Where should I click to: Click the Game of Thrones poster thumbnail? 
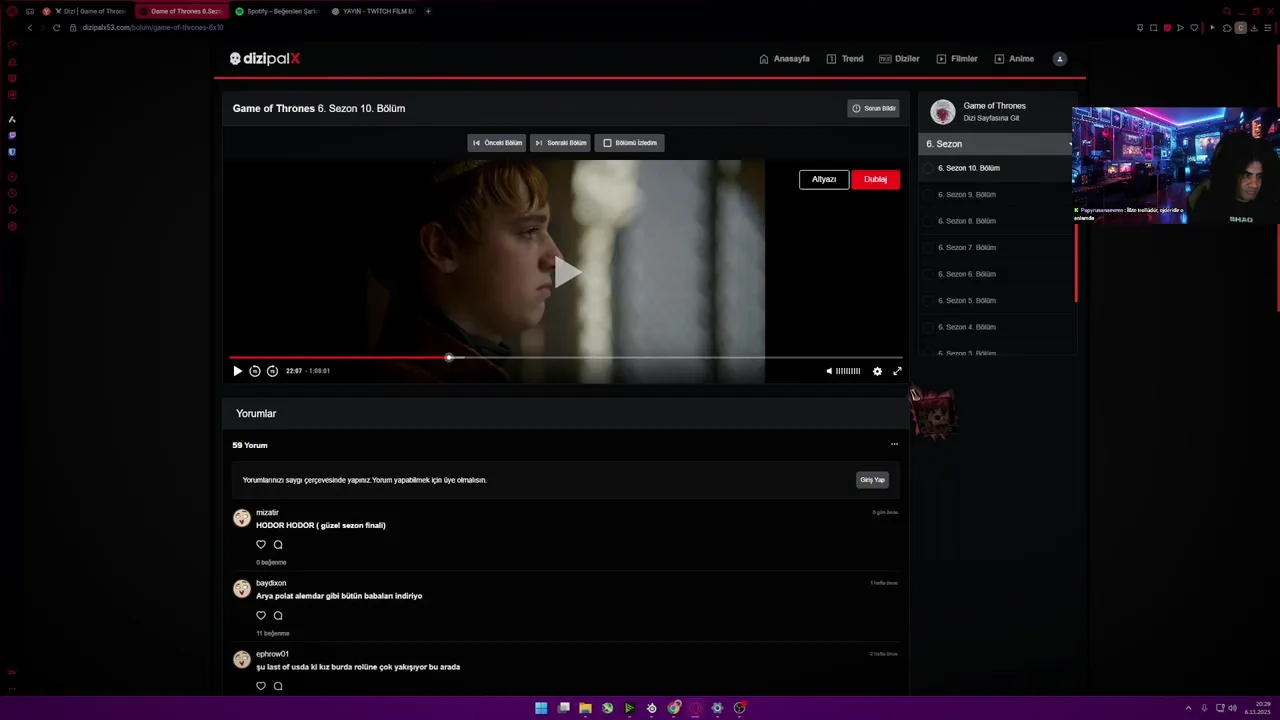(943, 112)
